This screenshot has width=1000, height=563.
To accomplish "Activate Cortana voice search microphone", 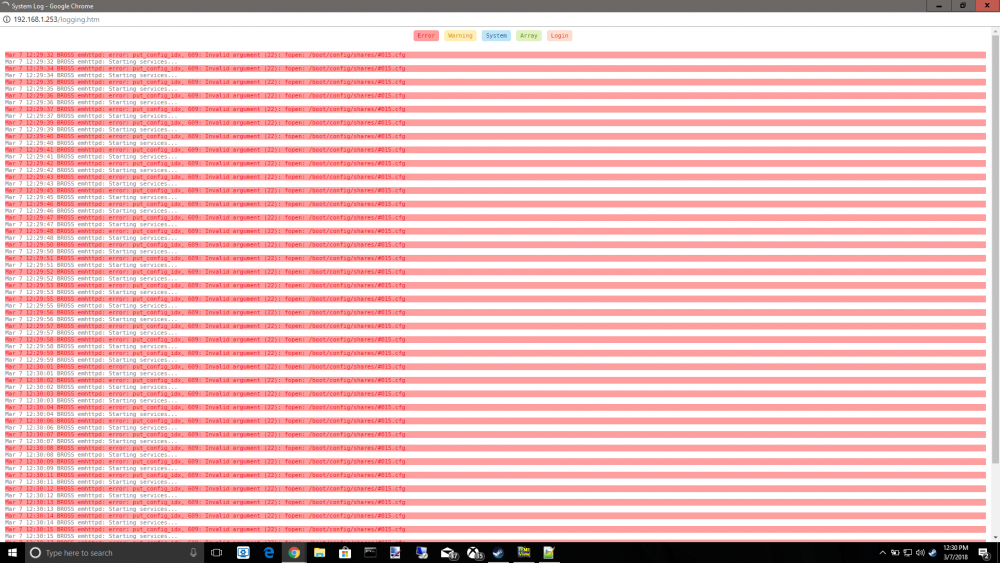I will tap(193, 553).
